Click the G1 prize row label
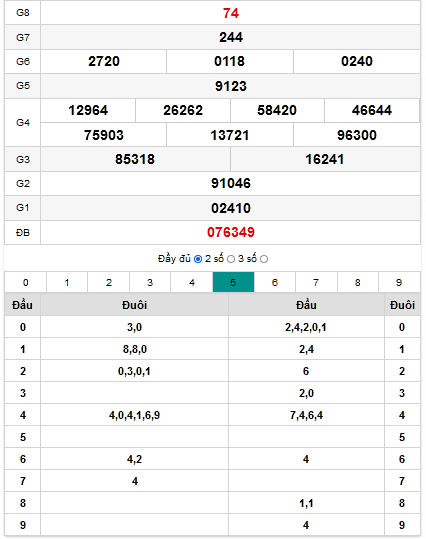 pyautogui.click(x=23, y=208)
